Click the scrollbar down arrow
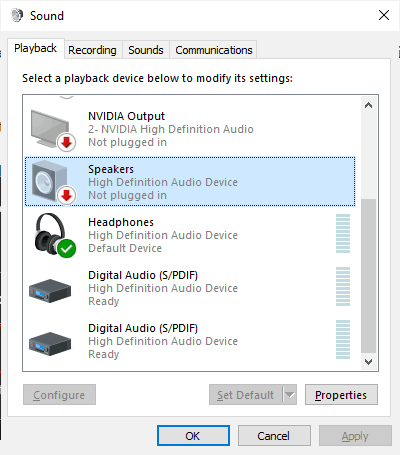Image resolution: width=400 pixels, height=455 pixels. tap(368, 361)
